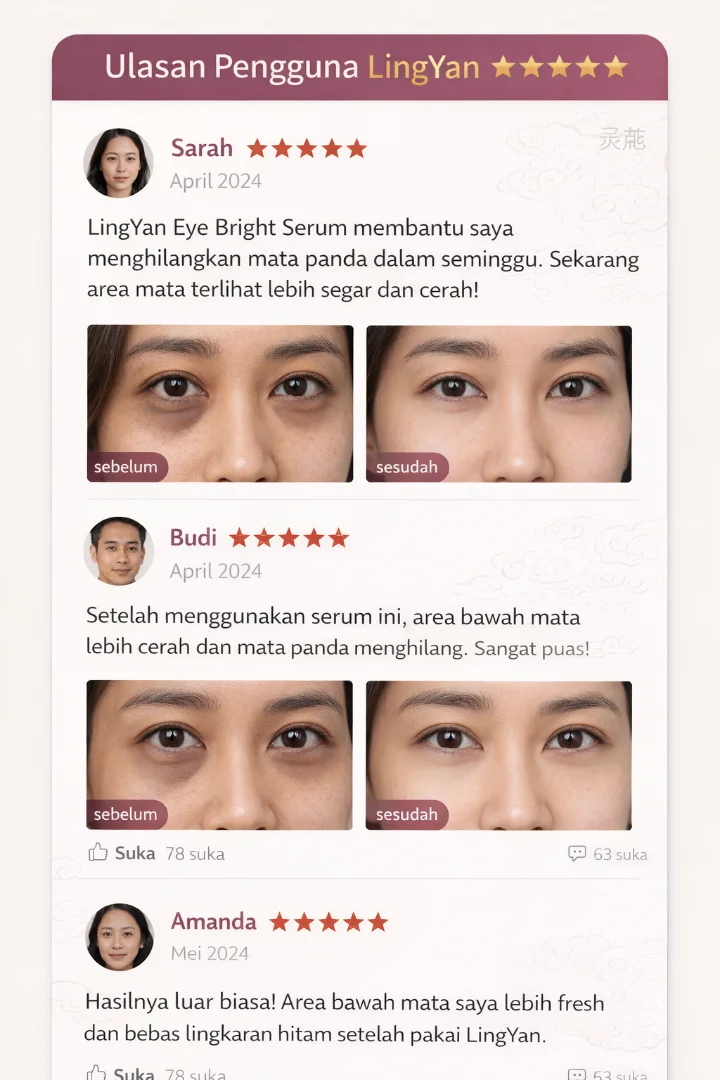
Task: Tap the thumbs-up icon under Amanda's review
Action: click(96, 1073)
